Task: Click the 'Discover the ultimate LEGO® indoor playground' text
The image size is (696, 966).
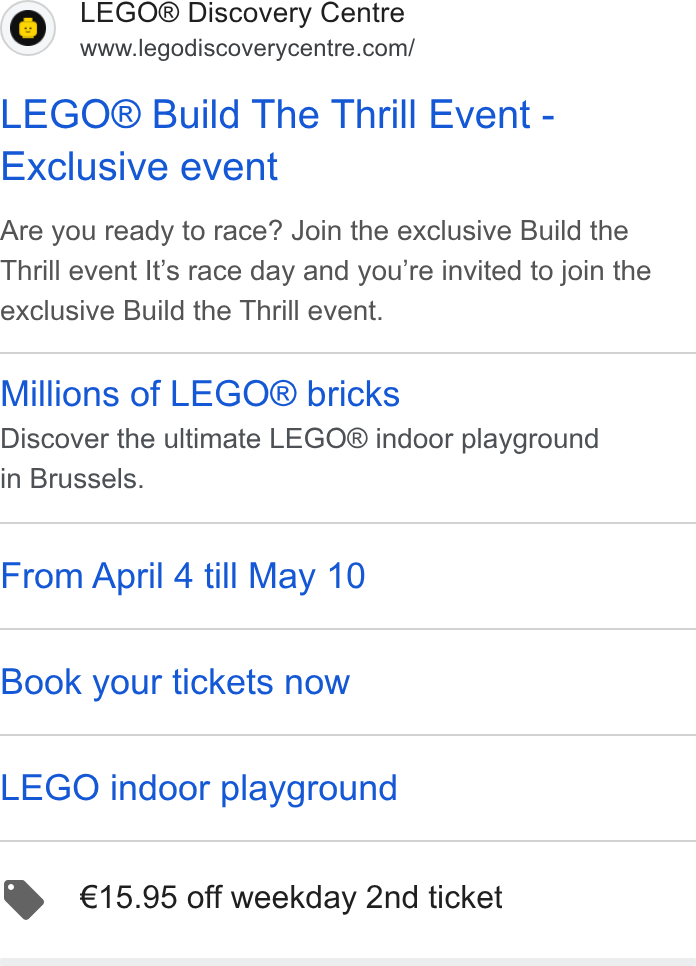Action: [299, 439]
